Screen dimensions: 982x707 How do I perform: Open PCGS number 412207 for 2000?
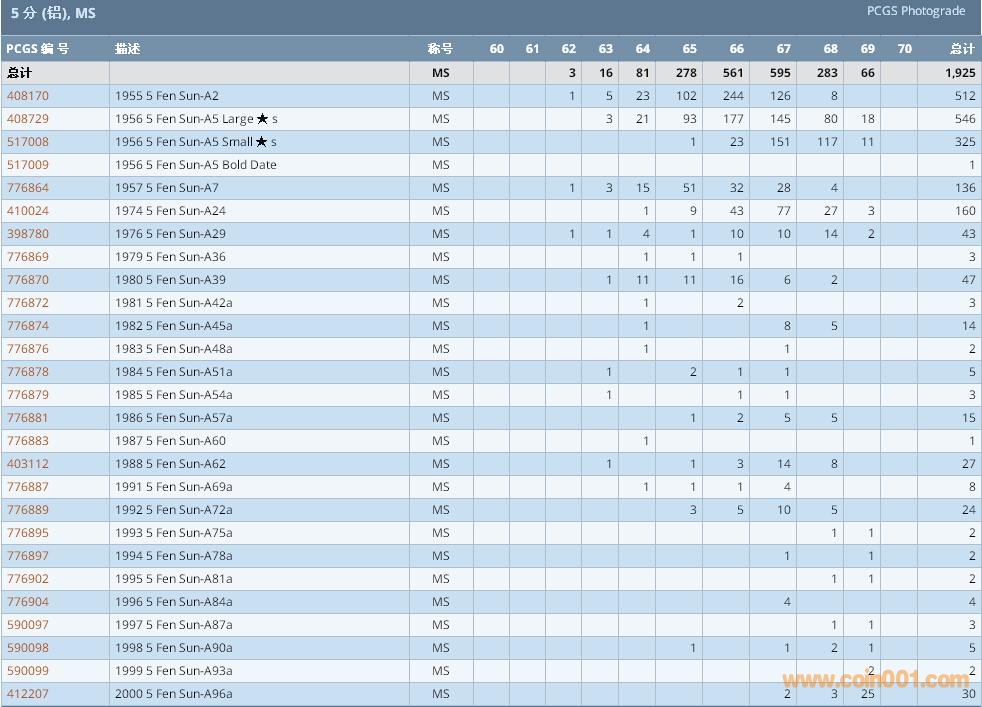tap(28, 694)
